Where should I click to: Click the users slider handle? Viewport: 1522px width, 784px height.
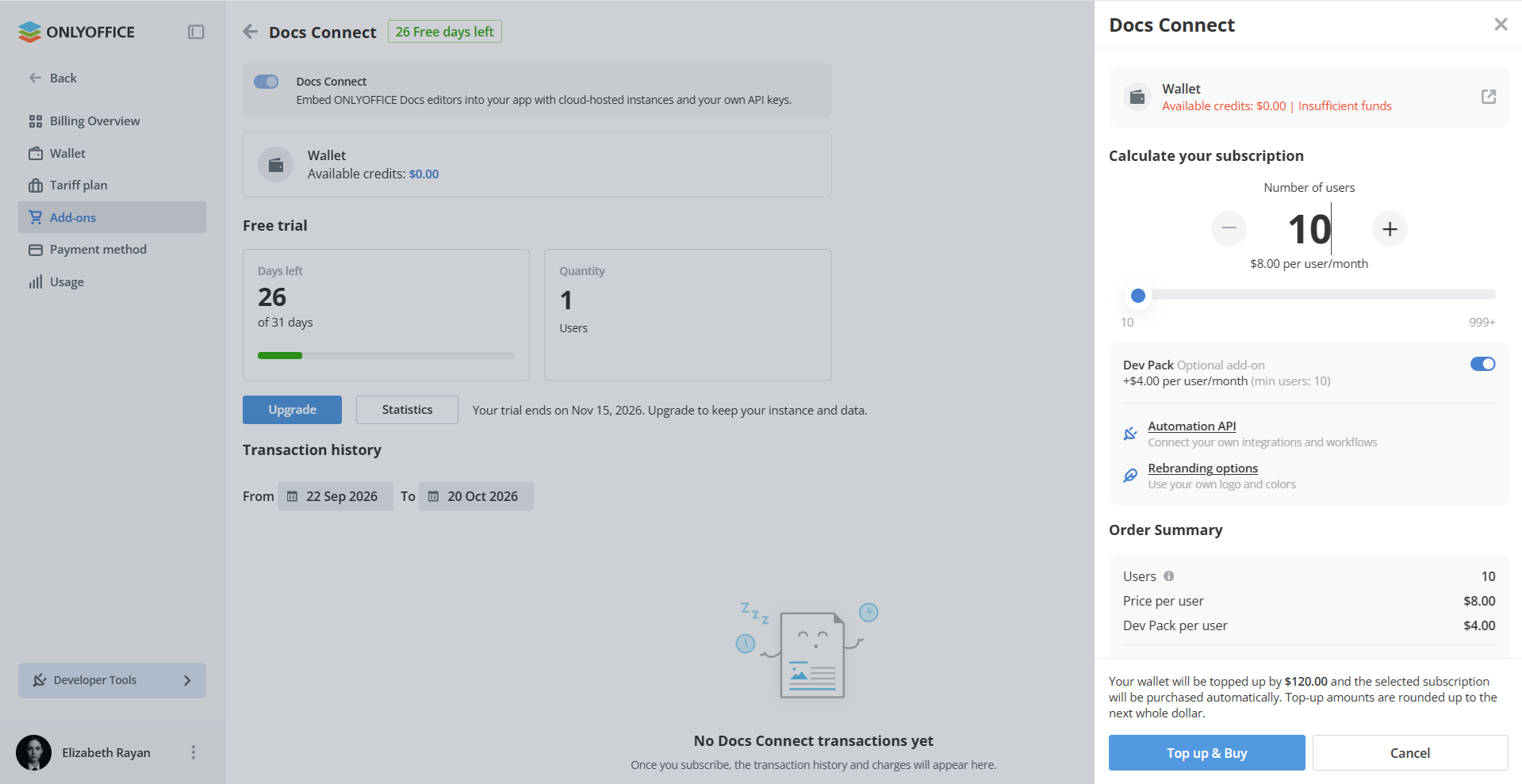coord(1138,295)
